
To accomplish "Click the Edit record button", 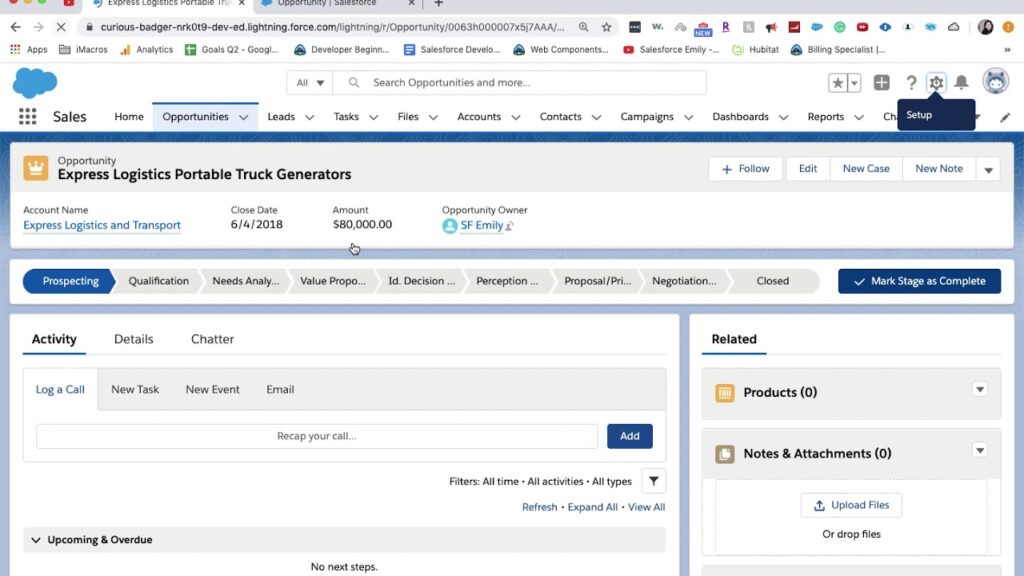I will pos(808,169).
